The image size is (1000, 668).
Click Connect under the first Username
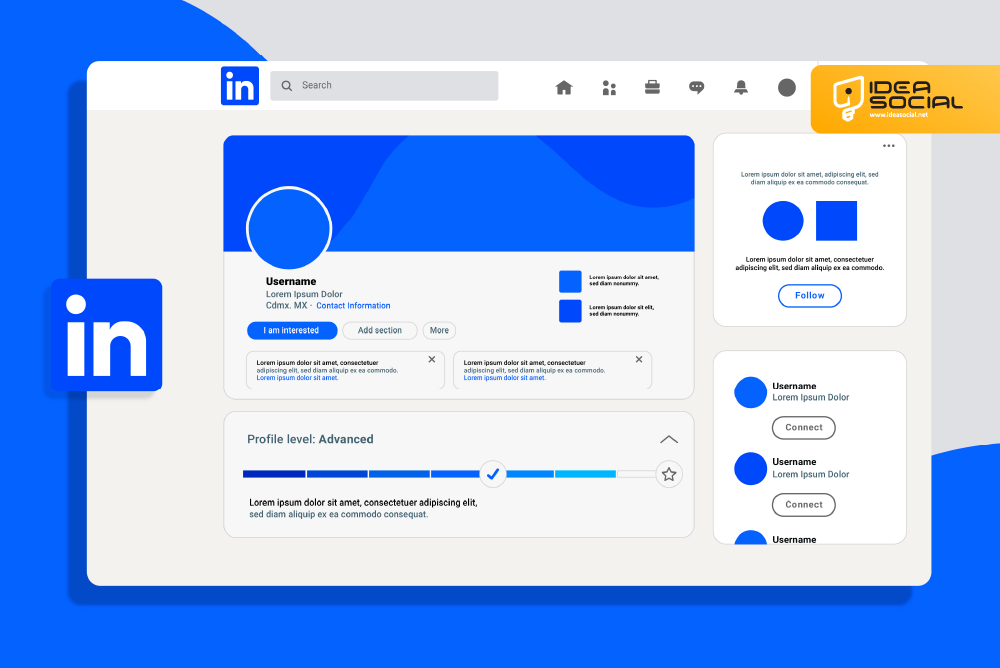pyautogui.click(x=804, y=427)
